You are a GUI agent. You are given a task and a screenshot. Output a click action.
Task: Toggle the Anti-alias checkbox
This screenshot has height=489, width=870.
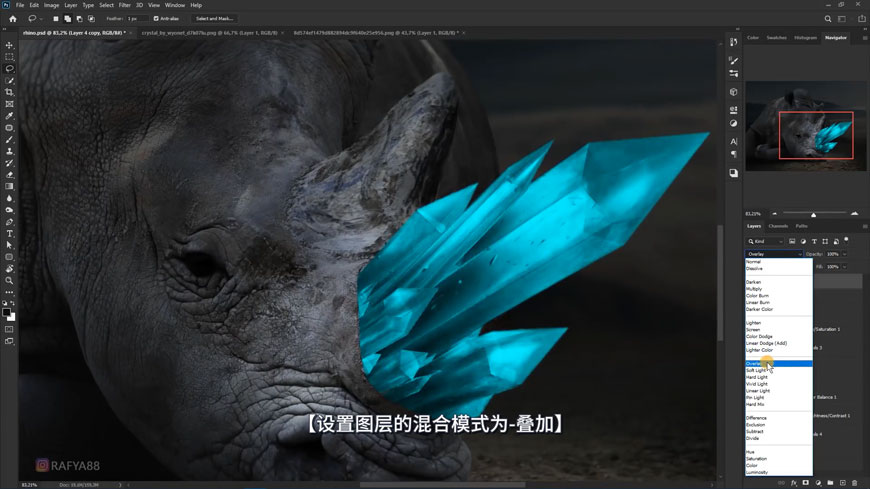click(156, 18)
